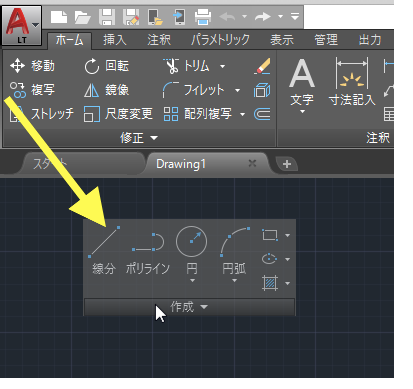413x389 pixels.
Task: Switch to the 挿入 ribbon tab
Action: [x=115, y=40]
